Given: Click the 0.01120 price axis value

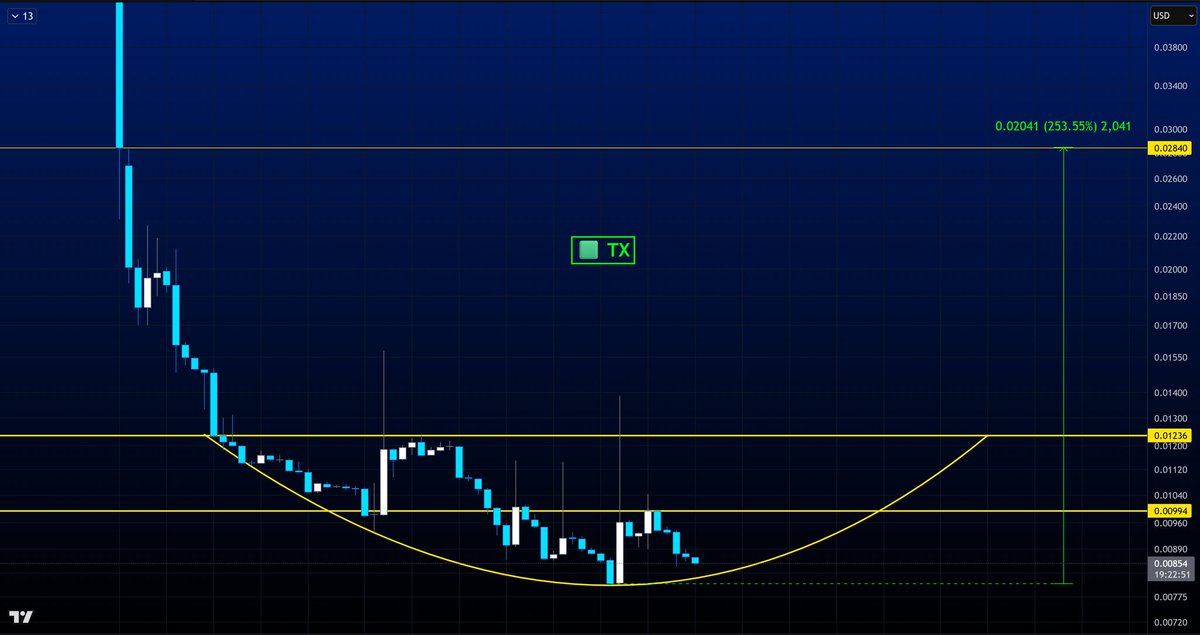Looking at the screenshot, I should (1170, 470).
